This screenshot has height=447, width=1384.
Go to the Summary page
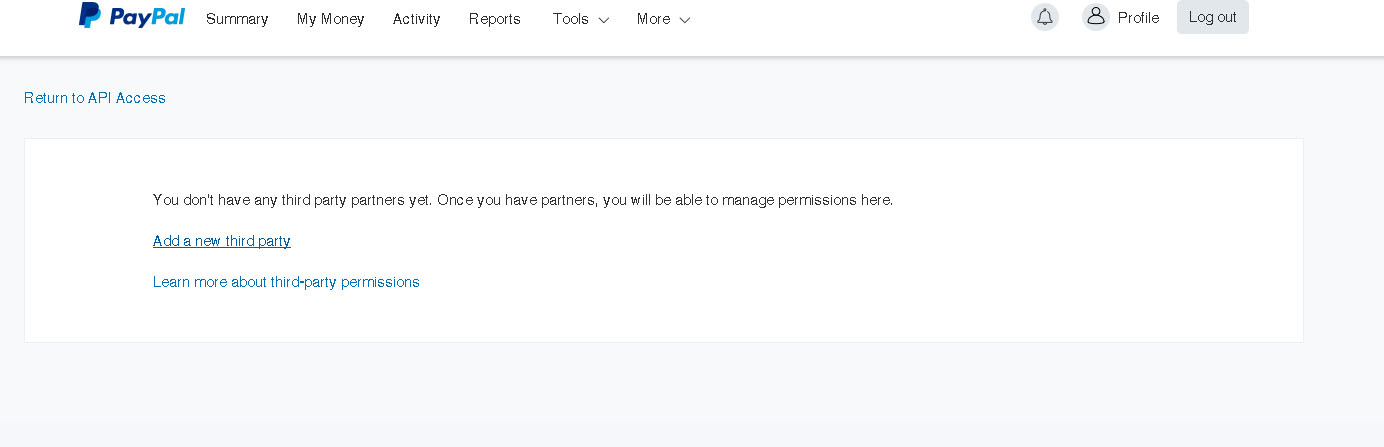click(x=237, y=19)
